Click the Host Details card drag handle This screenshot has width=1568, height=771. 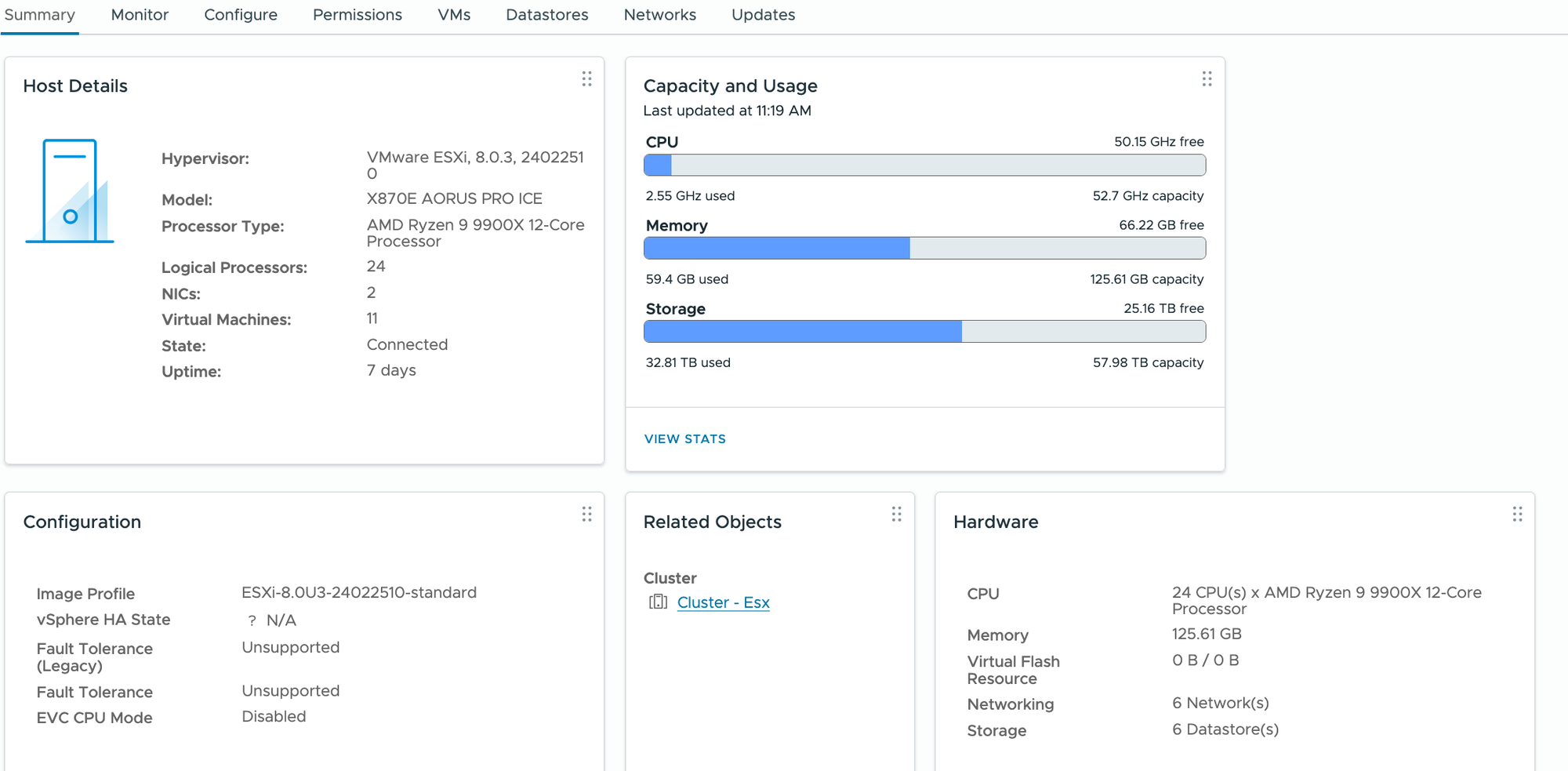pyautogui.click(x=586, y=78)
